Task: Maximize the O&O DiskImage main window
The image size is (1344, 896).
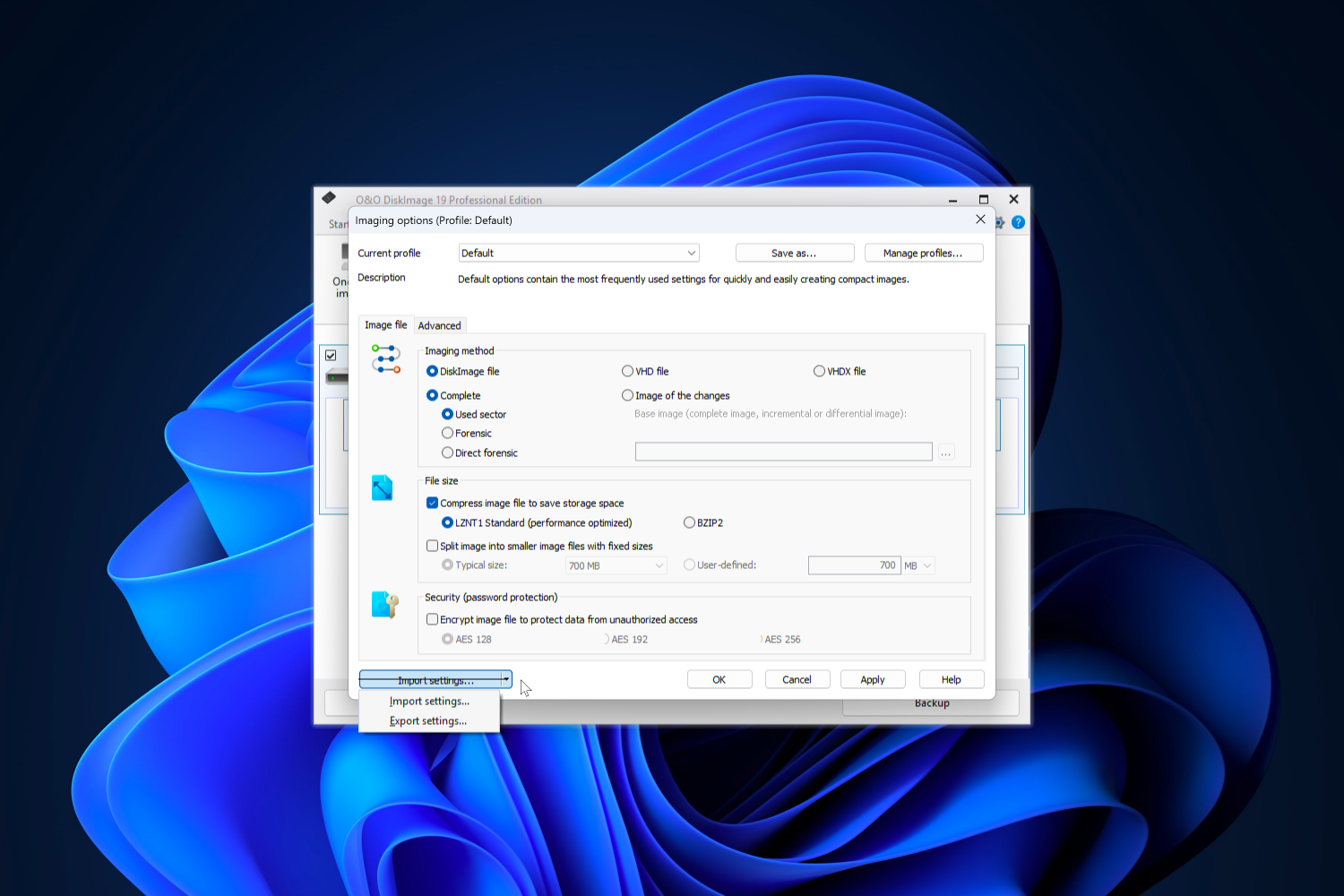Action: click(983, 199)
